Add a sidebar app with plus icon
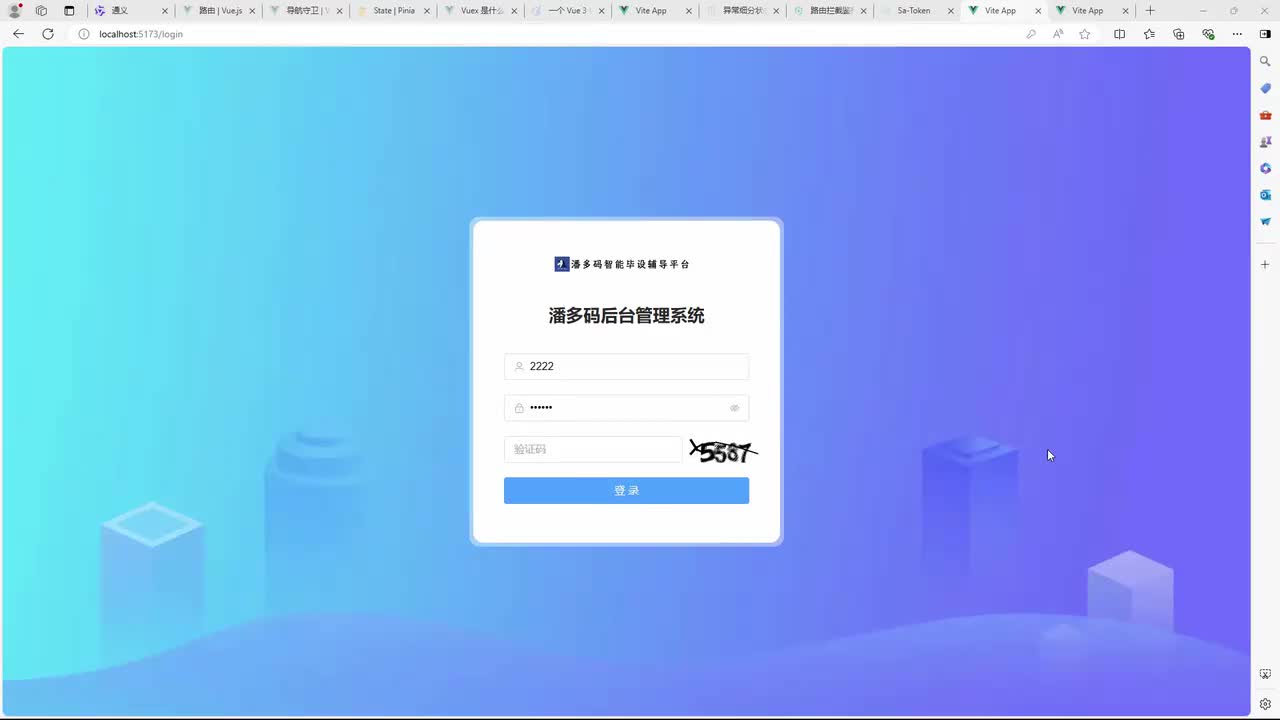Viewport: 1280px width, 720px height. coord(1265,265)
